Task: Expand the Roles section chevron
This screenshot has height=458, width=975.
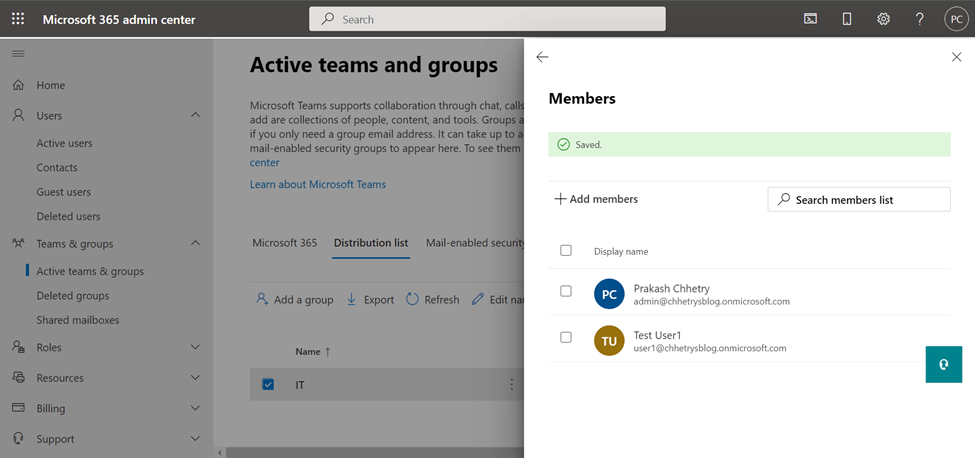Action: point(195,347)
